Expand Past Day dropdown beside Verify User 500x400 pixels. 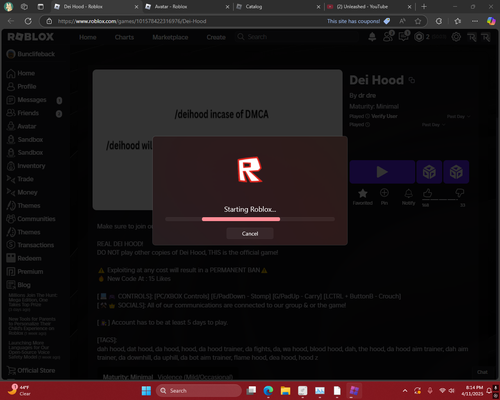pos(458,116)
